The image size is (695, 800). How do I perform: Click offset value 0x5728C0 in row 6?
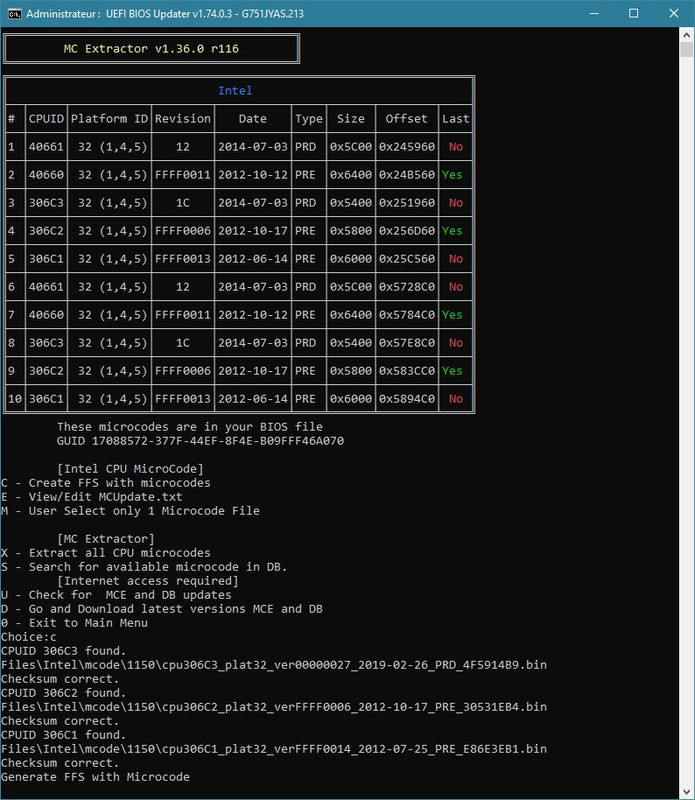(x=407, y=287)
